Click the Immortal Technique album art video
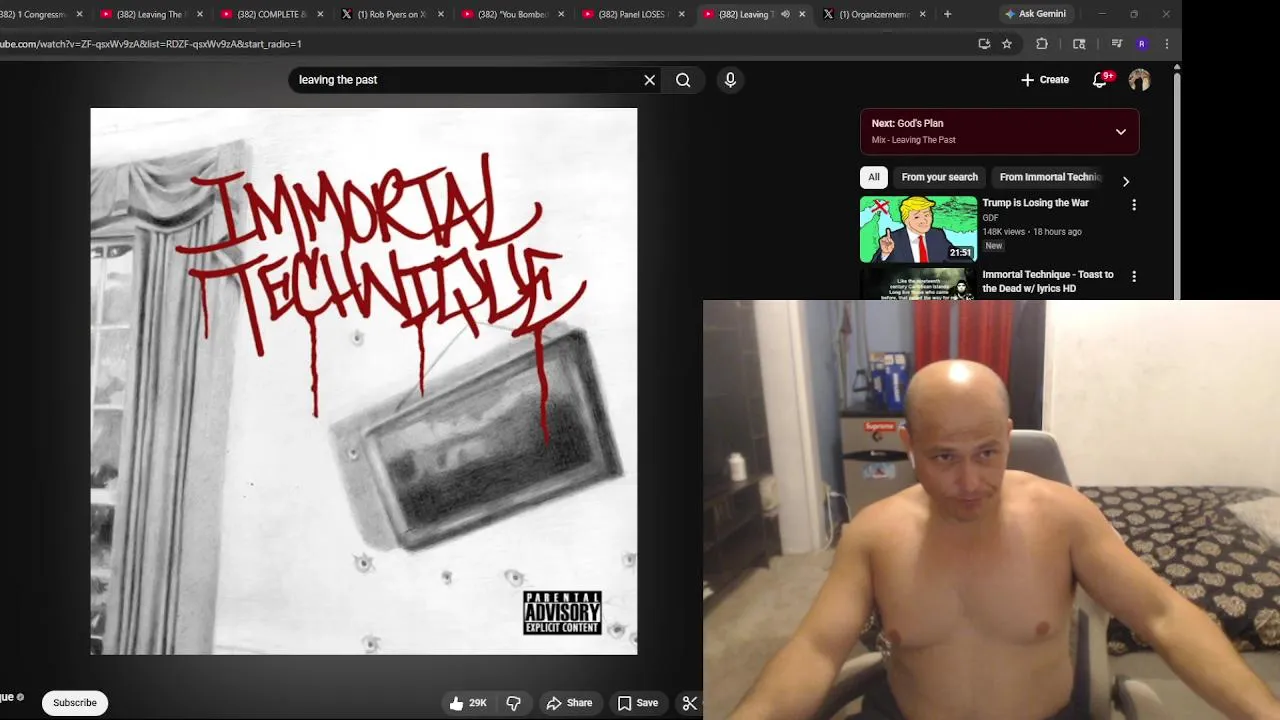Image resolution: width=1280 pixels, height=720 pixels. [x=364, y=381]
